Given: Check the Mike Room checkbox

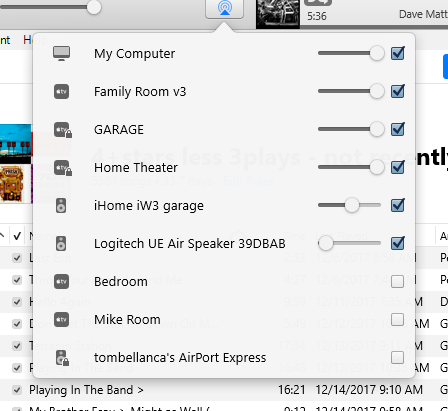Looking at the screenshot, I should 398,319.
